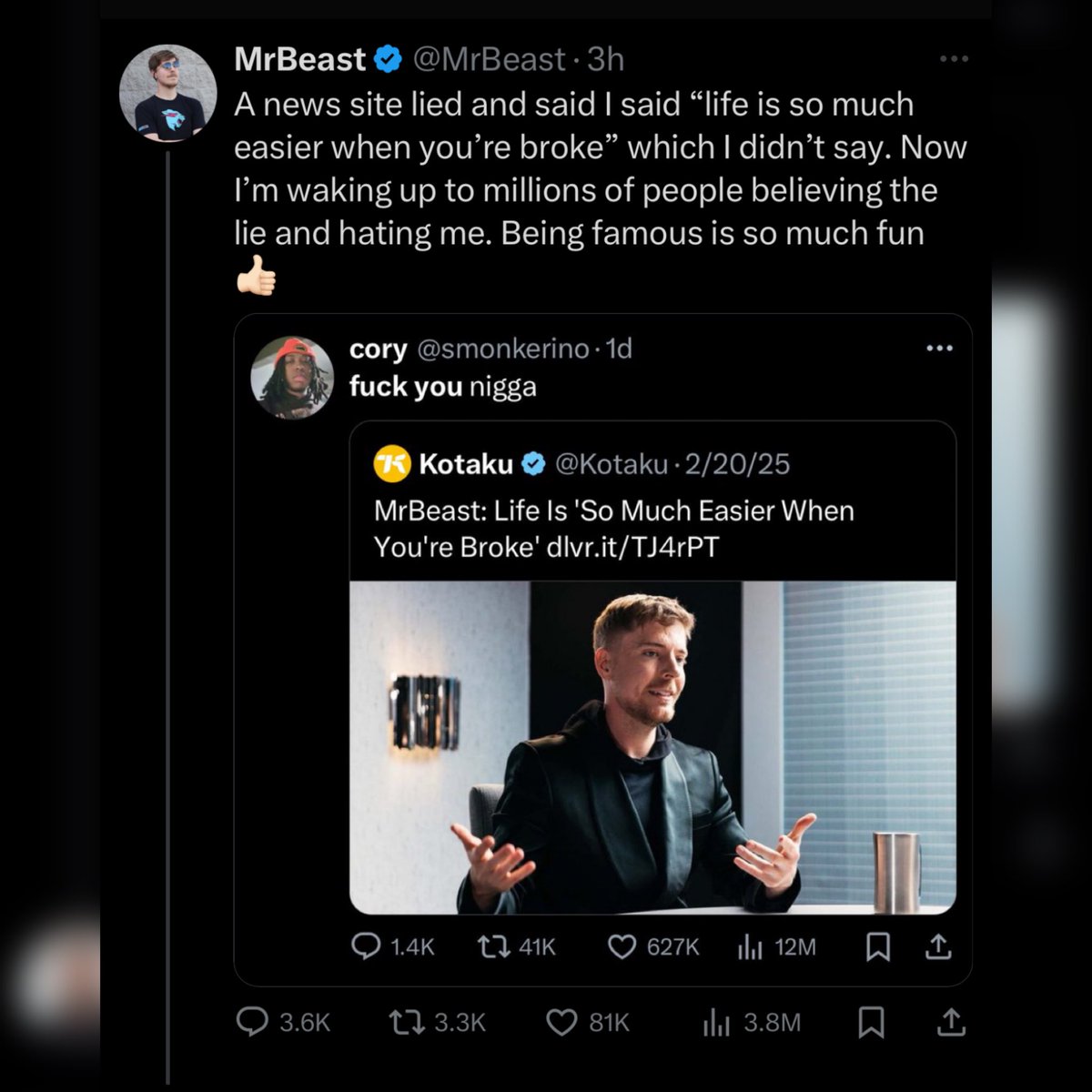Like cory's quoted tweet with 627K likes
1092x1092 pixels.
point(622,947)
